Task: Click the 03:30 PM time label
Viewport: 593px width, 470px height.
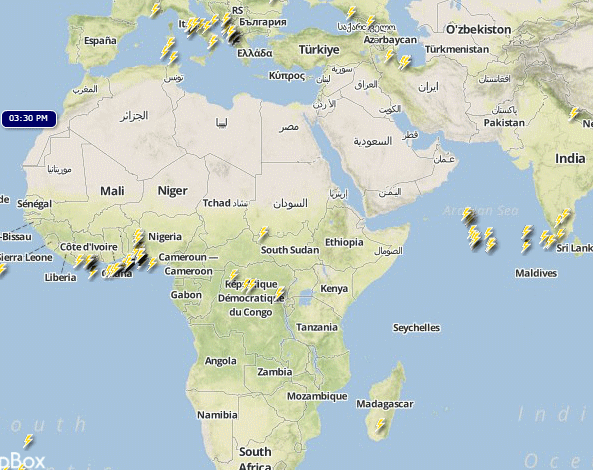Action: pos(29,119)
